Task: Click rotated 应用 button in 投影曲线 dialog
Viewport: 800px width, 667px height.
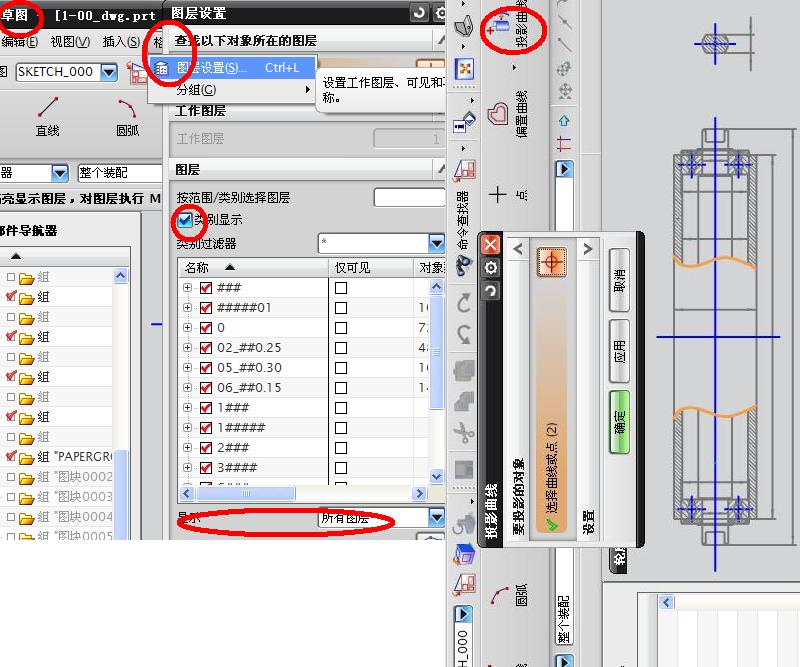Action: pos(619,351)
